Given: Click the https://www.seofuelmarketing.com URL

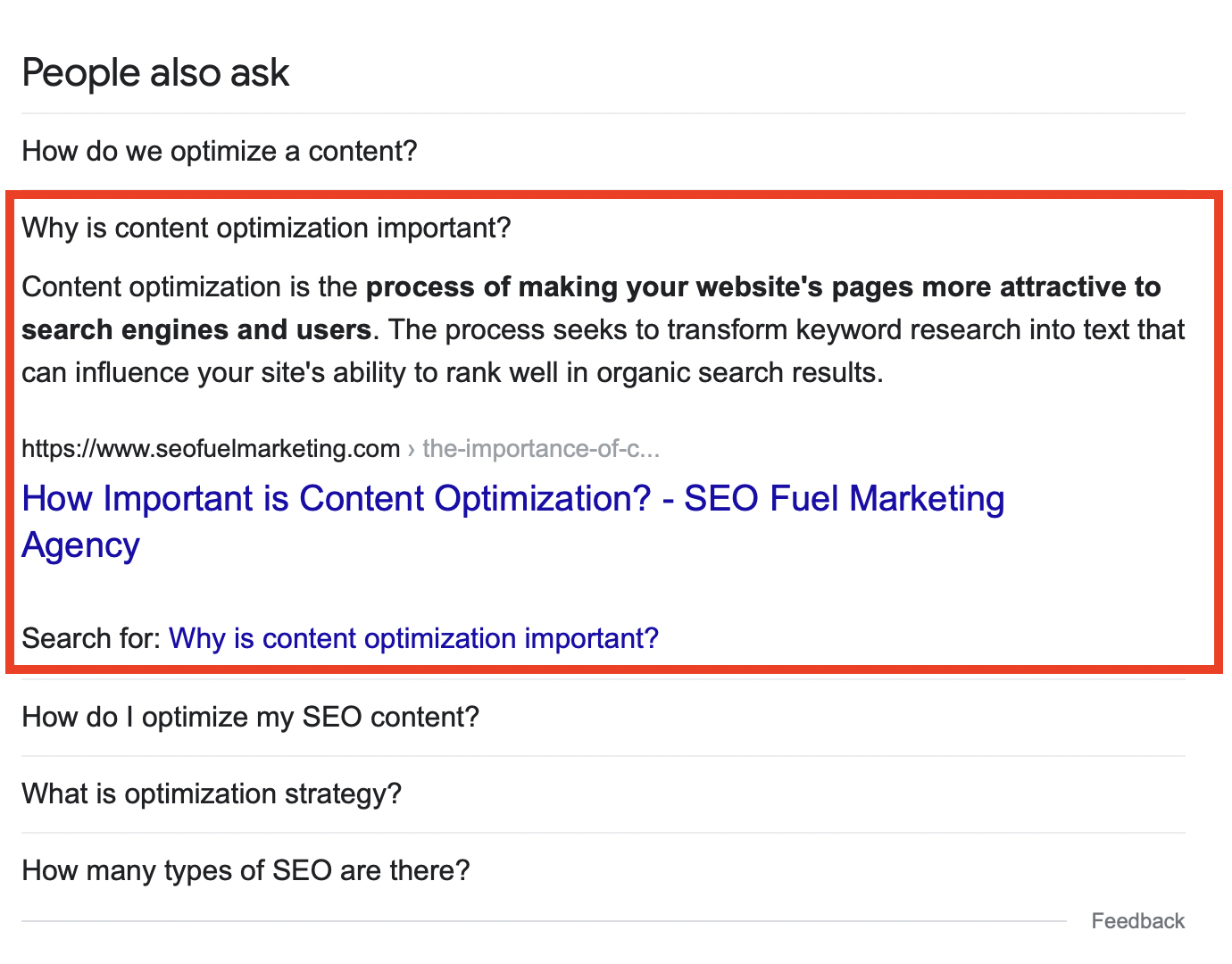Looking at the screenshot, I should [211, 448].
